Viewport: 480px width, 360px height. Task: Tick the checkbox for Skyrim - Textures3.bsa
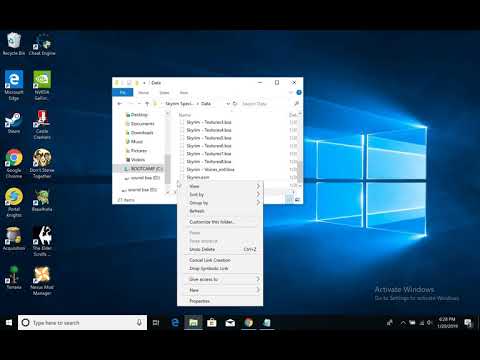[x=182, y=122]
